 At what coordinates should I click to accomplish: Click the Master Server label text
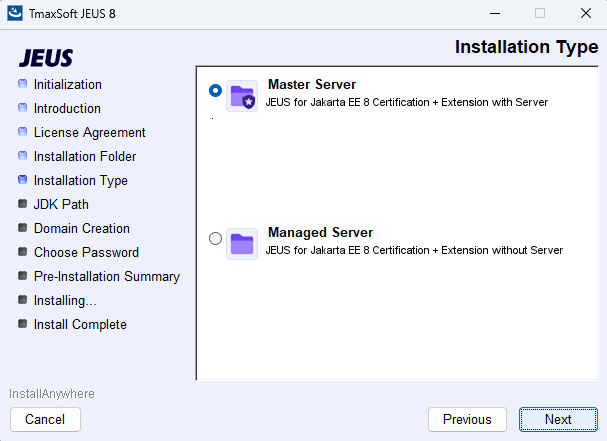pyautogui.click(x=312, y=85)
